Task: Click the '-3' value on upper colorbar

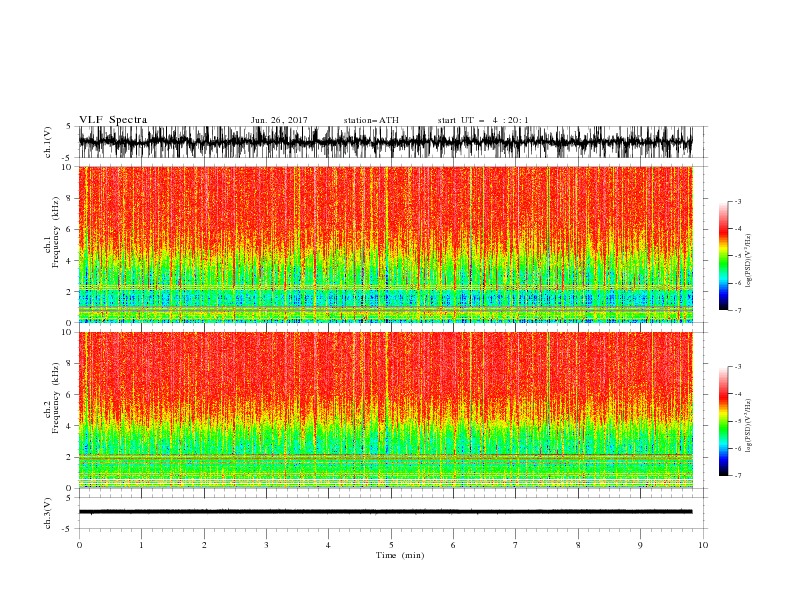Action: 737,201
